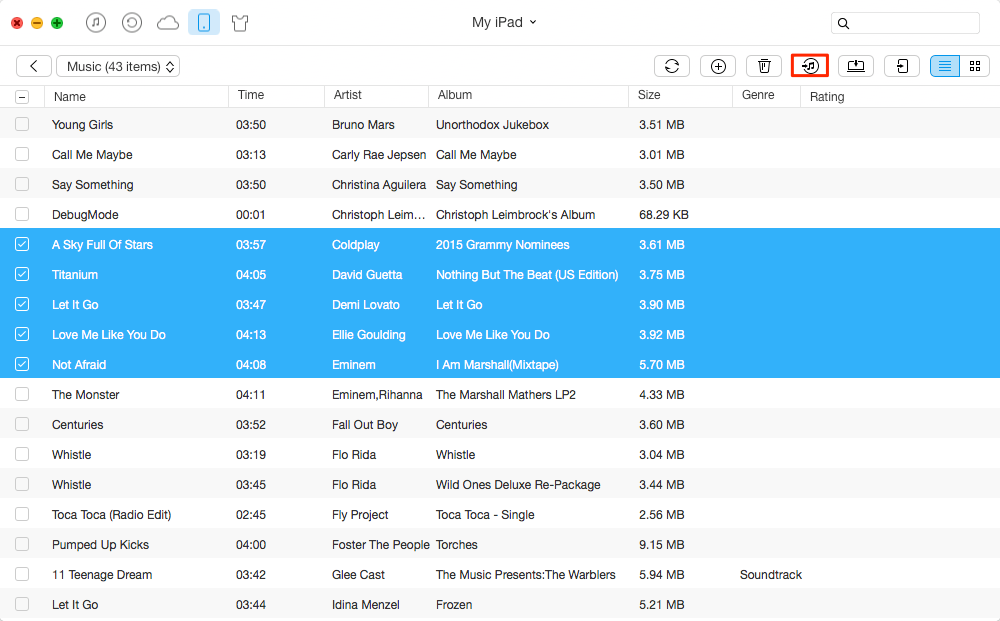Tick the Fall Out Boy song checkbox

tap(22, 424)
